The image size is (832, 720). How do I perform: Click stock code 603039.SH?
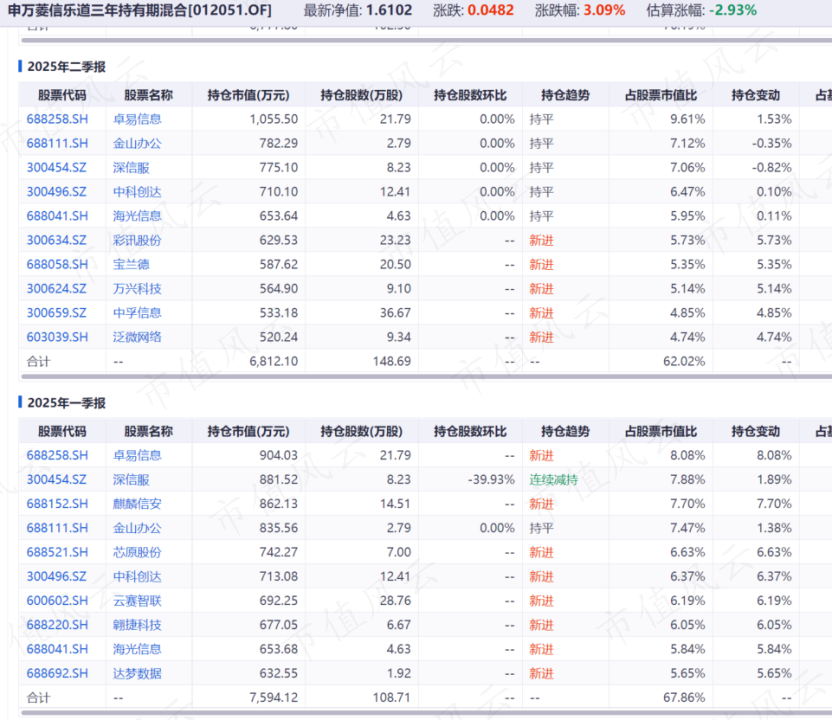[57, 337]
